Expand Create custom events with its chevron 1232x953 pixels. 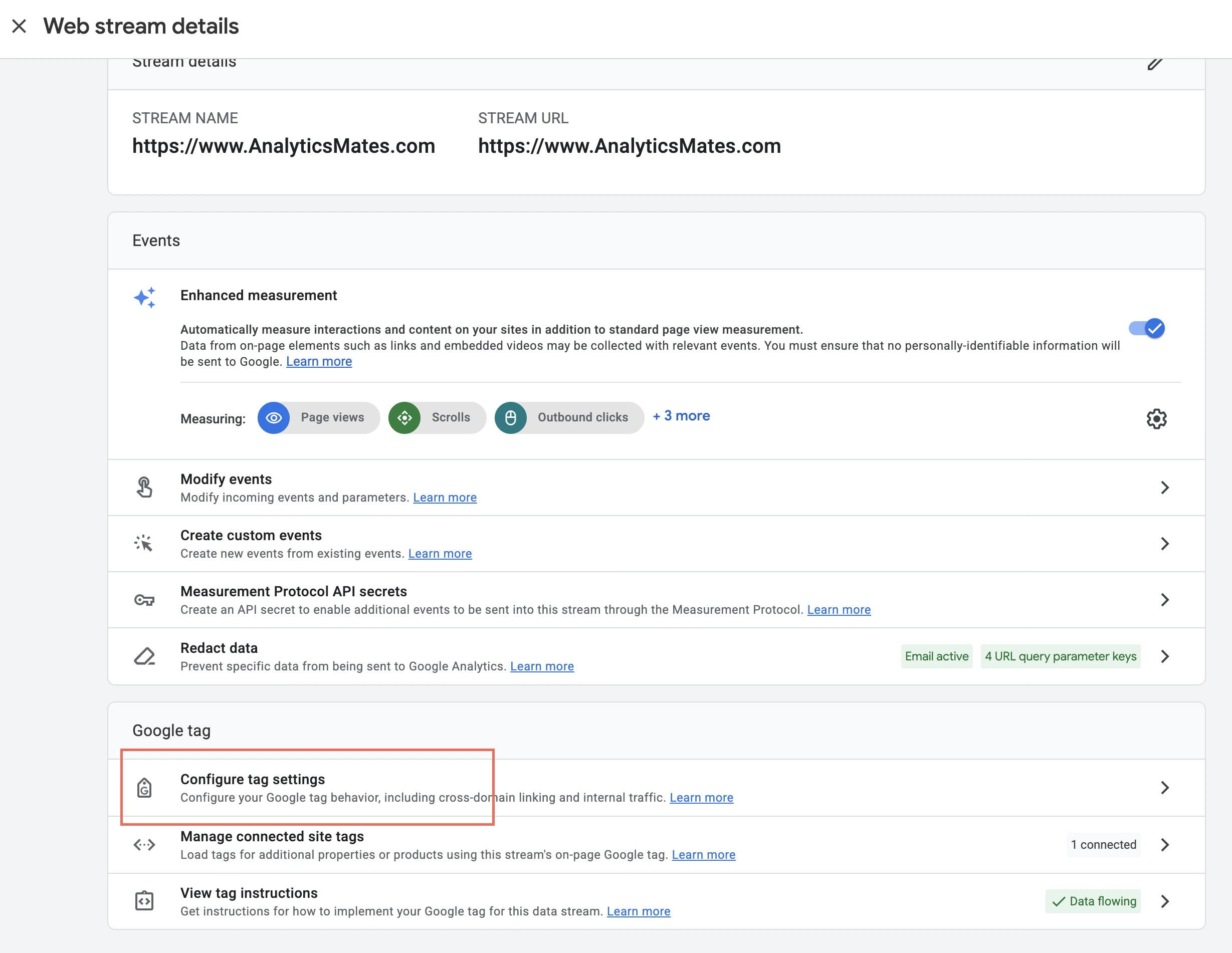[1165, 544]
